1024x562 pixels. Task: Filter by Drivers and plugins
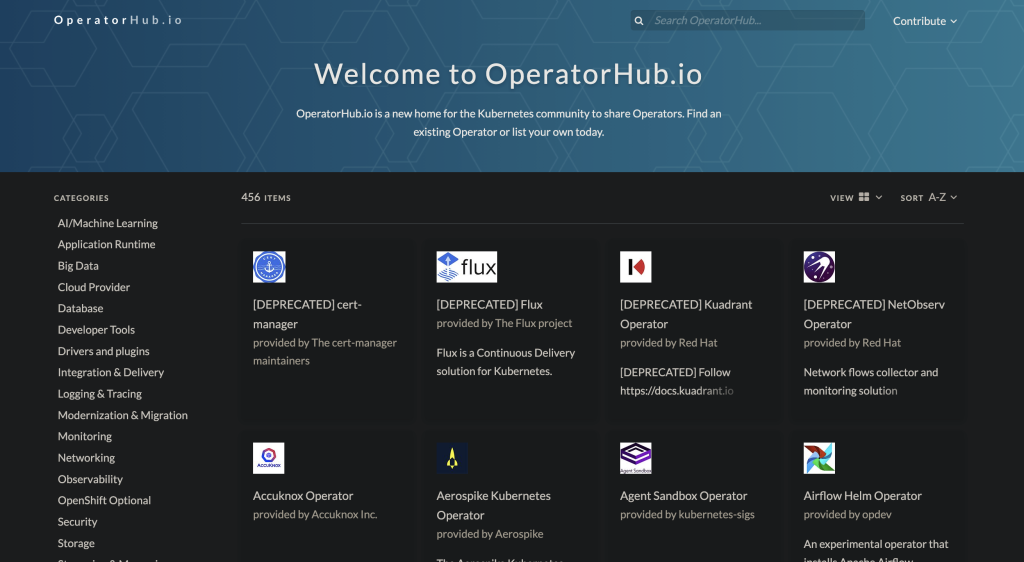click(x=103, y=351)
